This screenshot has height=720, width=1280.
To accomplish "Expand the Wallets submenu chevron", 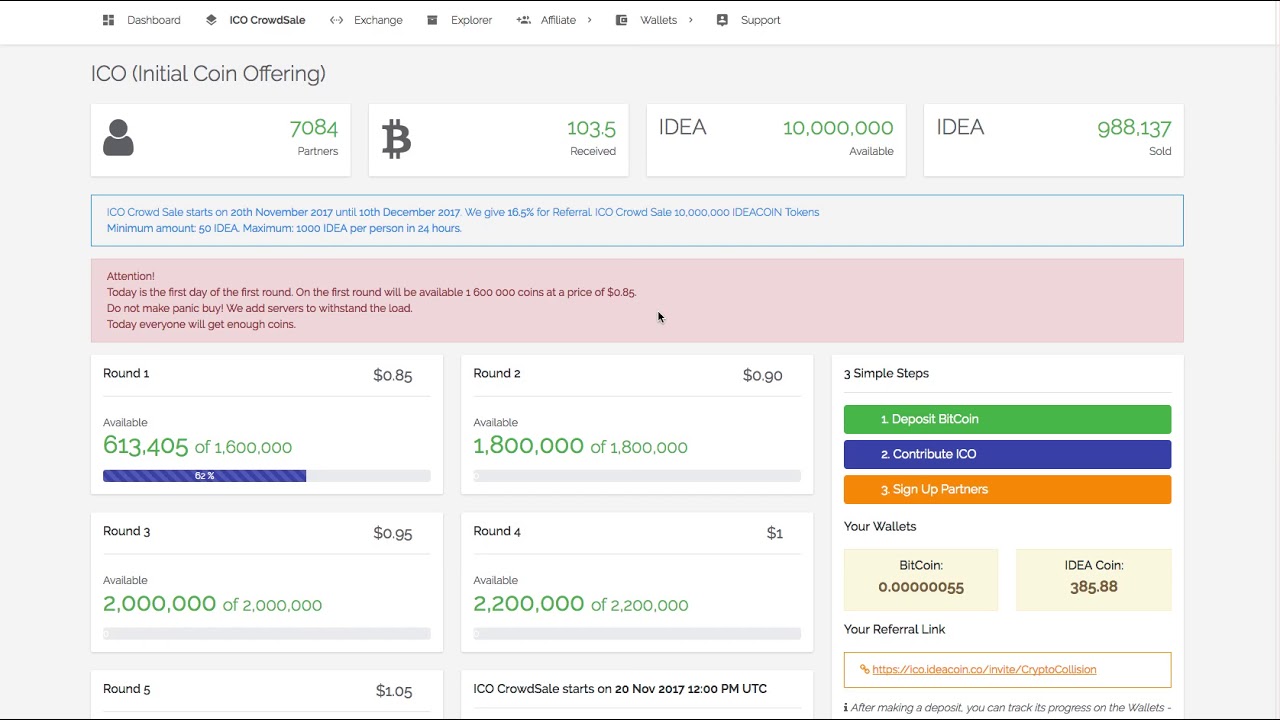I will point(690,20).
